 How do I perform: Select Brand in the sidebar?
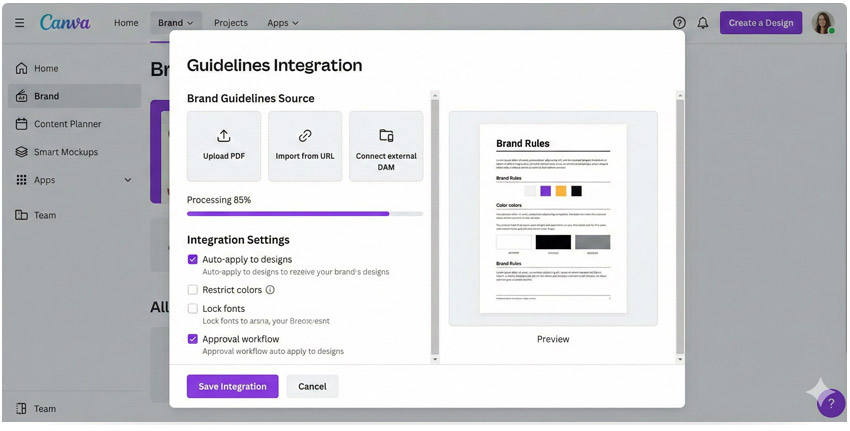coord(74,96)
